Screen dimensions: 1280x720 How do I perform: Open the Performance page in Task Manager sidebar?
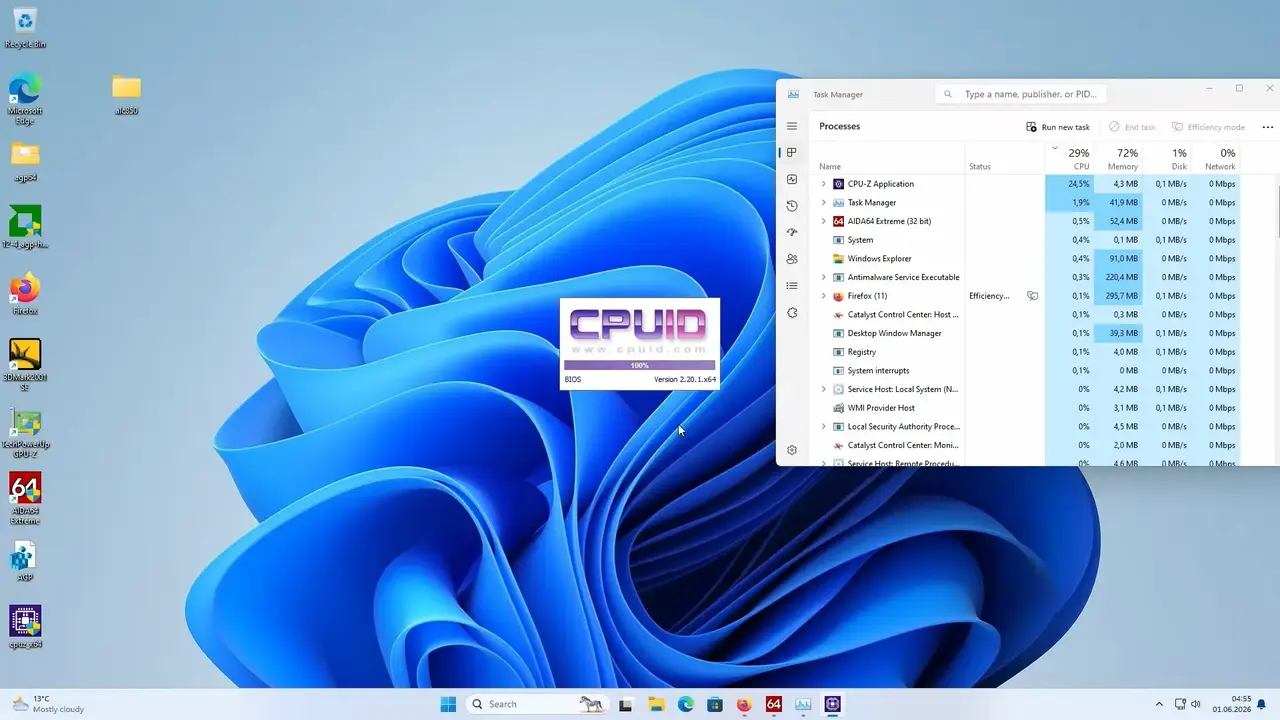792,179
